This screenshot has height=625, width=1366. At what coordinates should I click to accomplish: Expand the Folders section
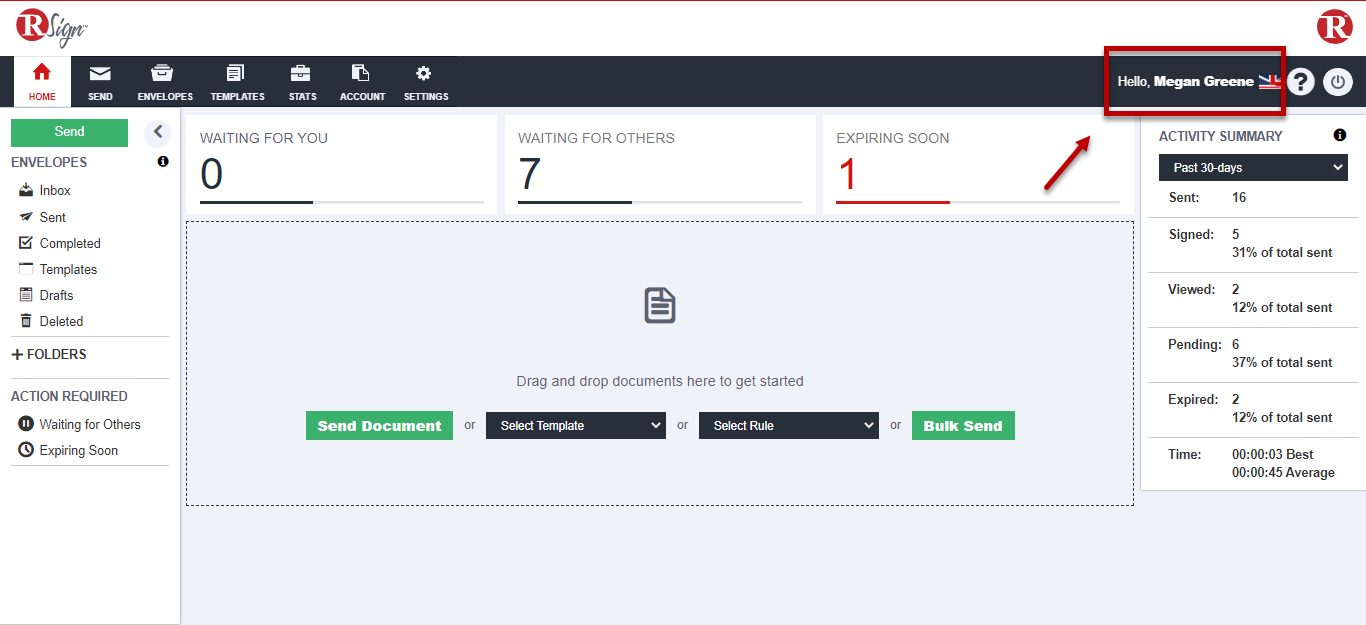click(49, 354)
